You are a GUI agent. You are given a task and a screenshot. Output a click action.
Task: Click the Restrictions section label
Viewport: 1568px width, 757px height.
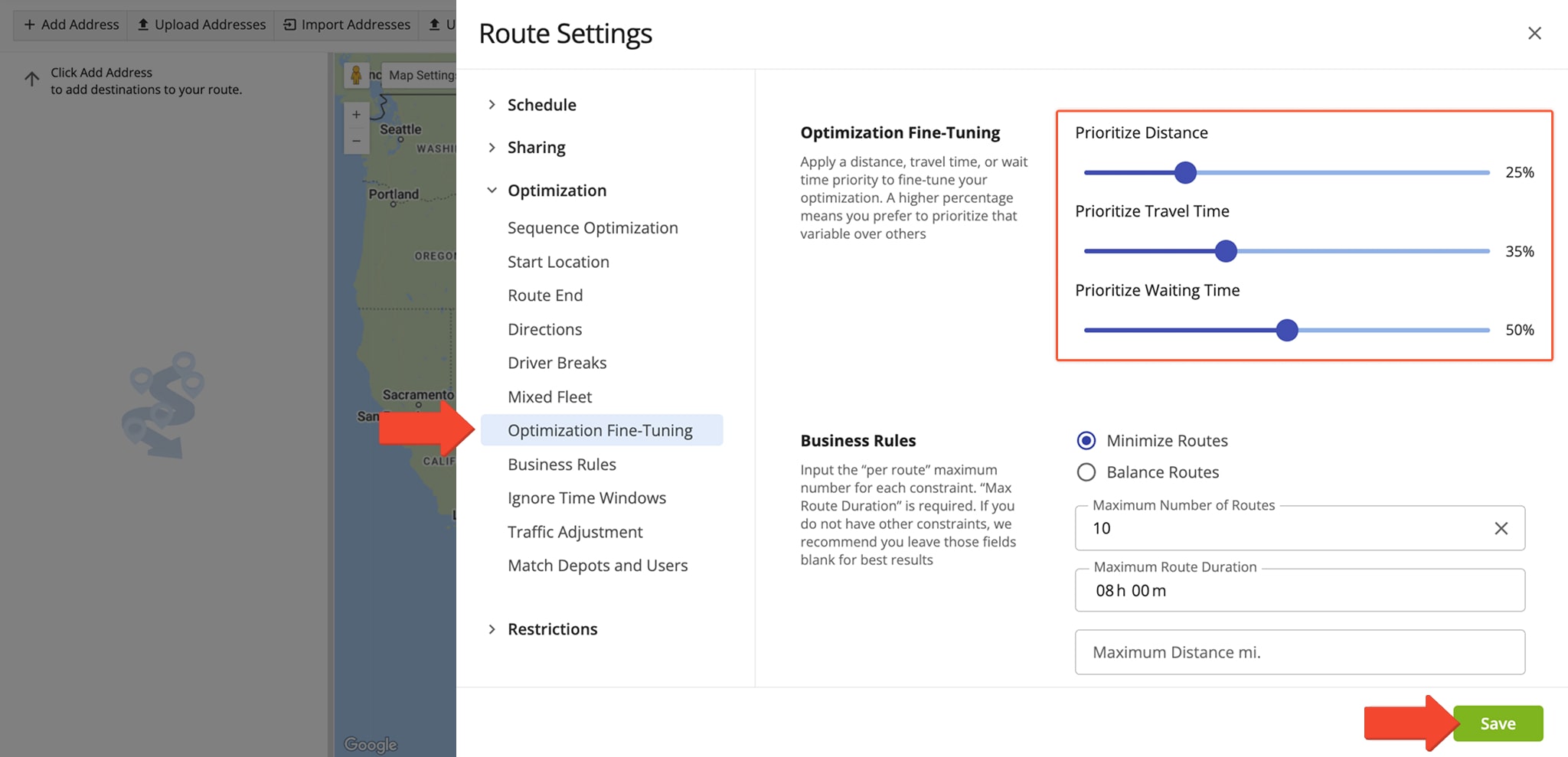coord(552,629)
